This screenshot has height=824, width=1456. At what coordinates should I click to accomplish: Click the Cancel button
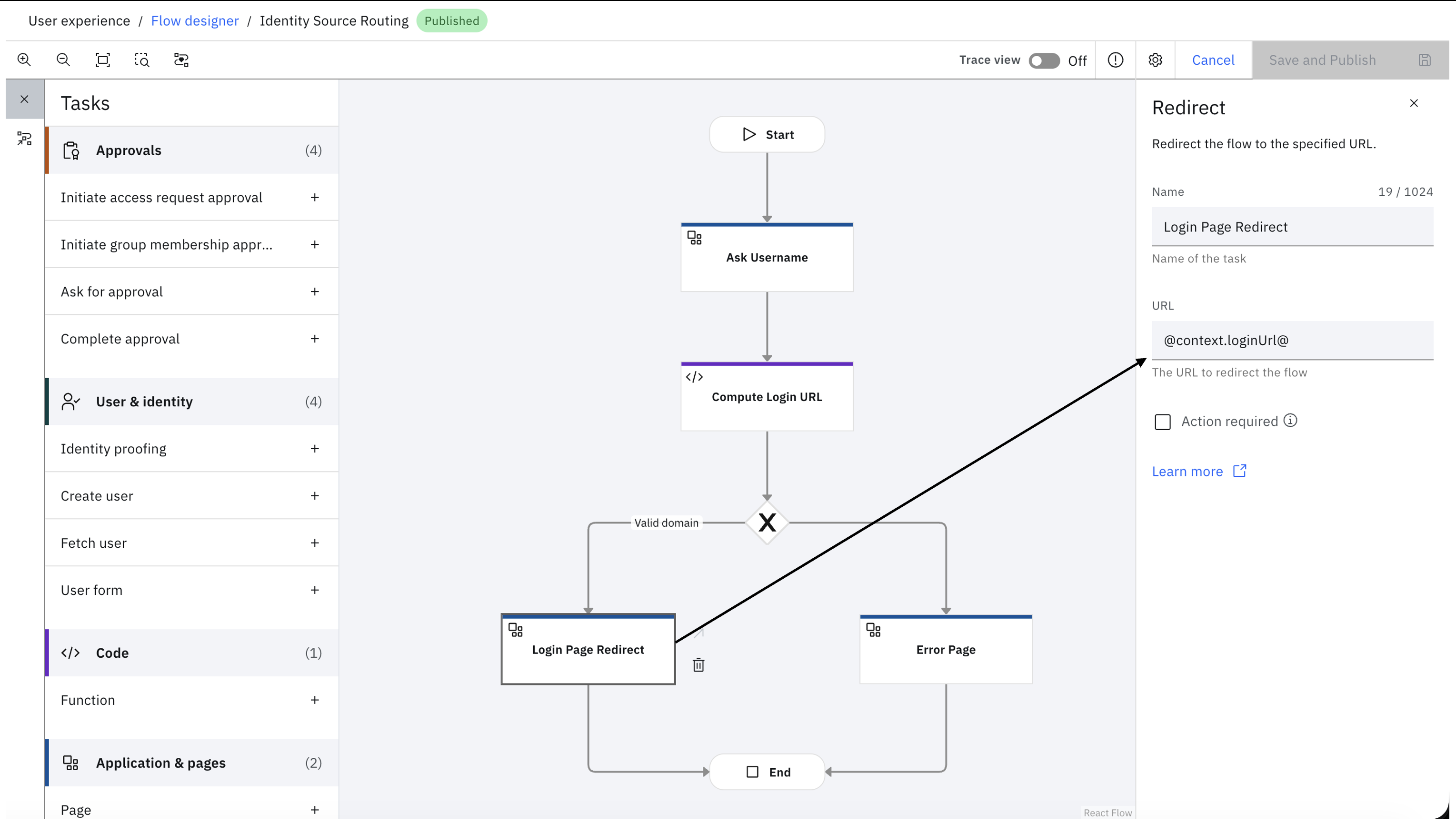pyautogui.click(x=1213, y=60)
